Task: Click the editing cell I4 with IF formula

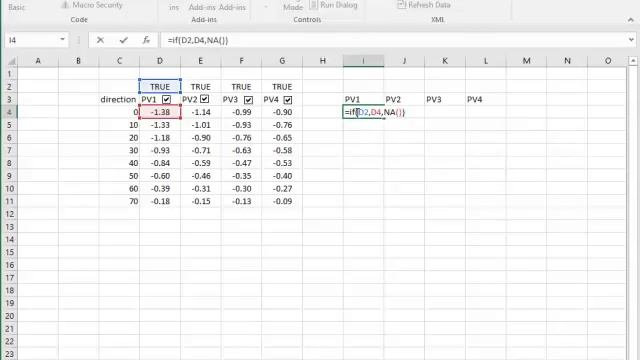Action: tap(363, 112)
